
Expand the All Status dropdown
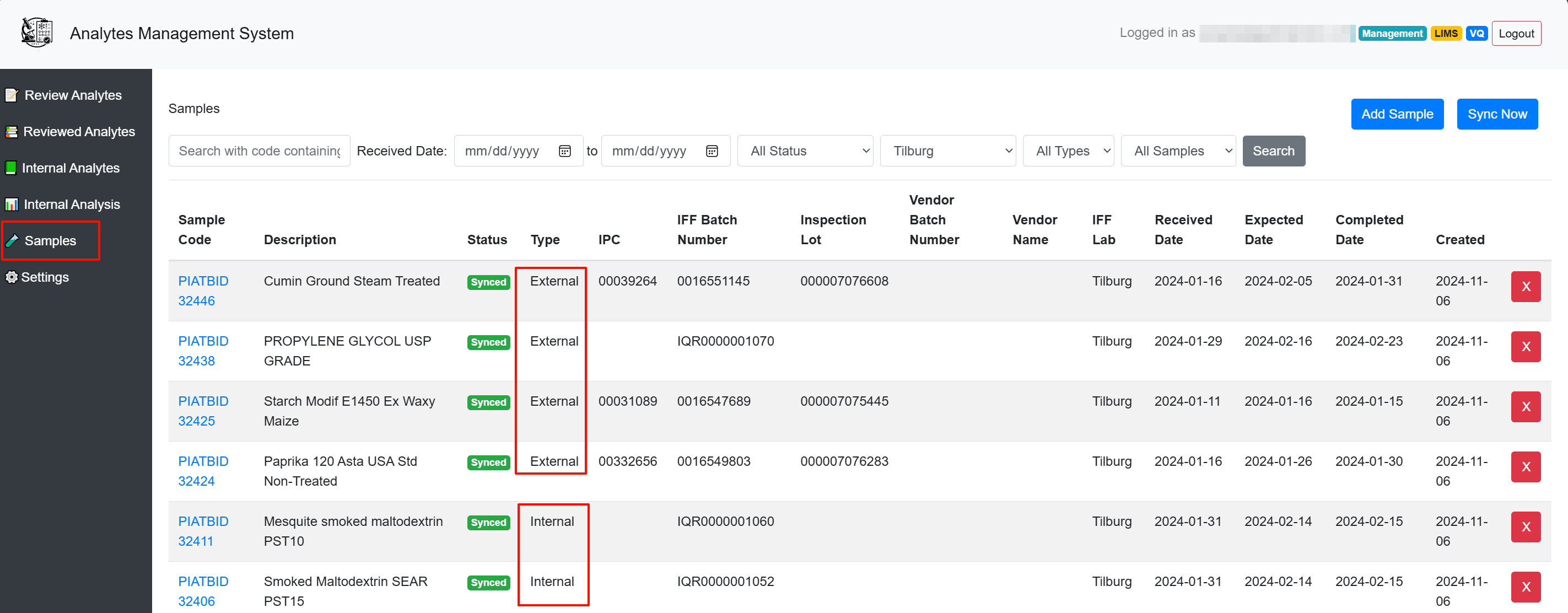click(804, 151)
